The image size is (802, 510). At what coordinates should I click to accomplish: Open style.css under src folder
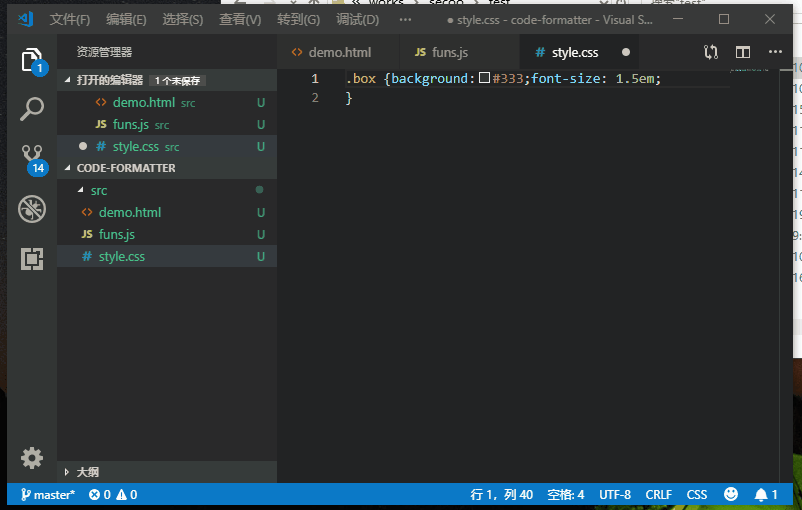[x=167, y=256]
